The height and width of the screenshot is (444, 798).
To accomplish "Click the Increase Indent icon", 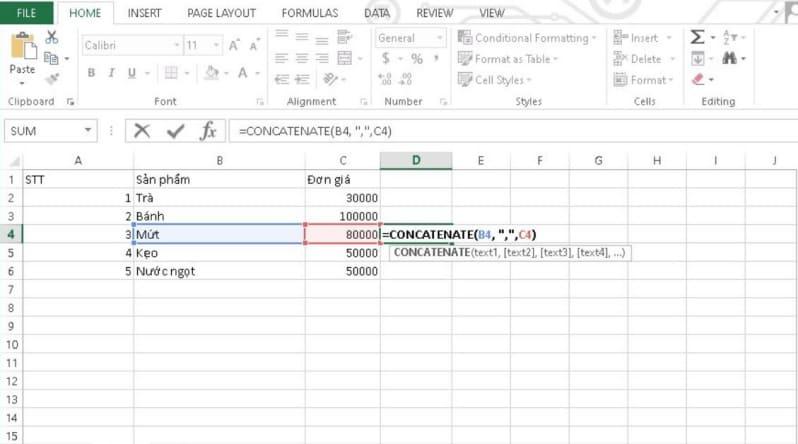I will coord(302,79).
